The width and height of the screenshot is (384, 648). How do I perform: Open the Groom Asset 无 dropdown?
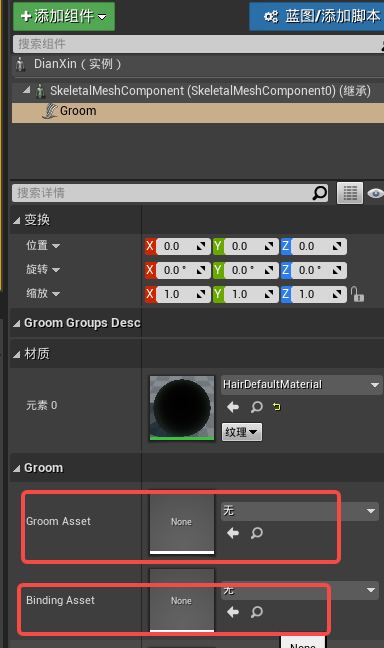click(300, 511)
